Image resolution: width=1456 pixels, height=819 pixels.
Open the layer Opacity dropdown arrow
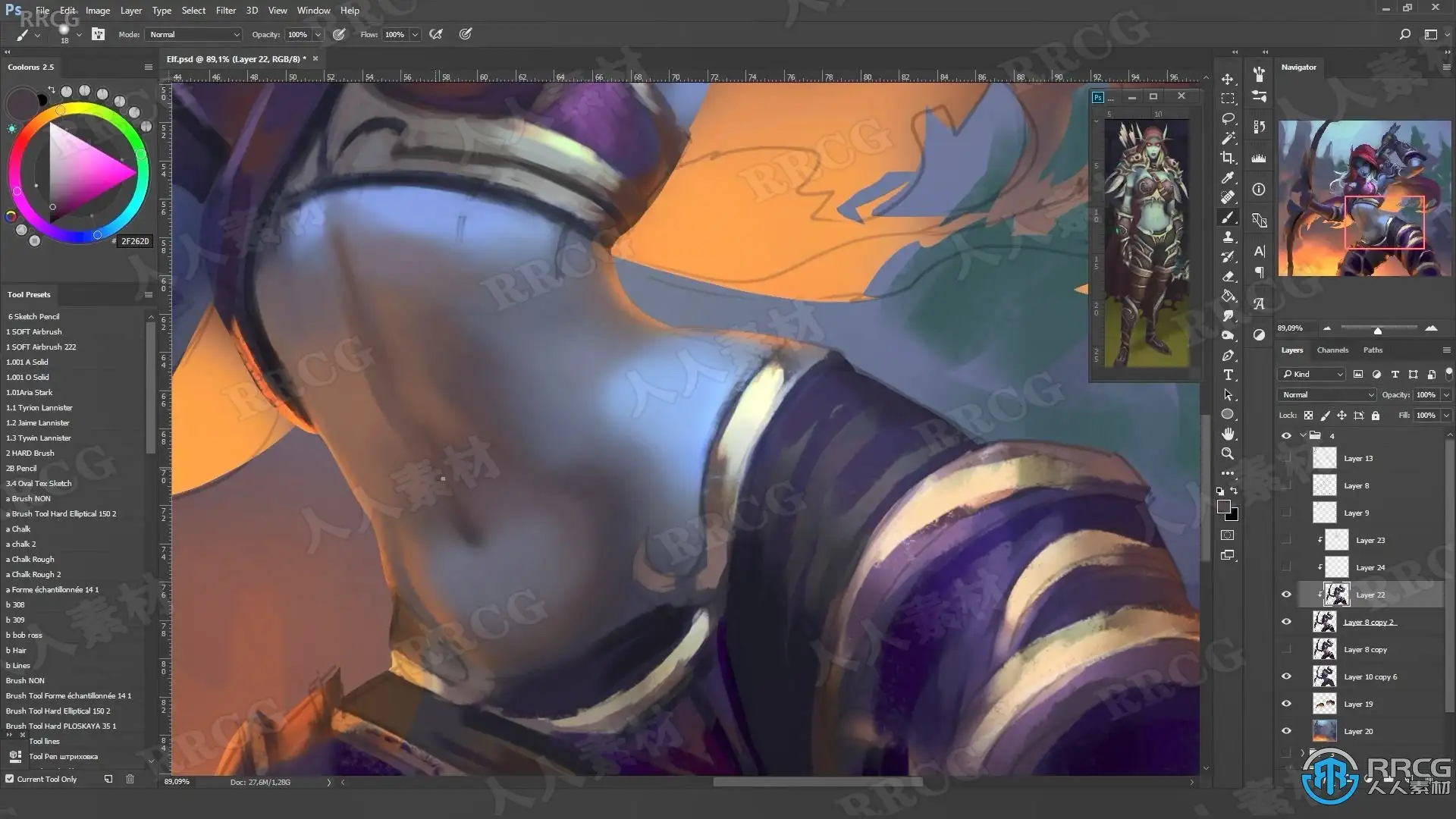tap(1446, 395)
